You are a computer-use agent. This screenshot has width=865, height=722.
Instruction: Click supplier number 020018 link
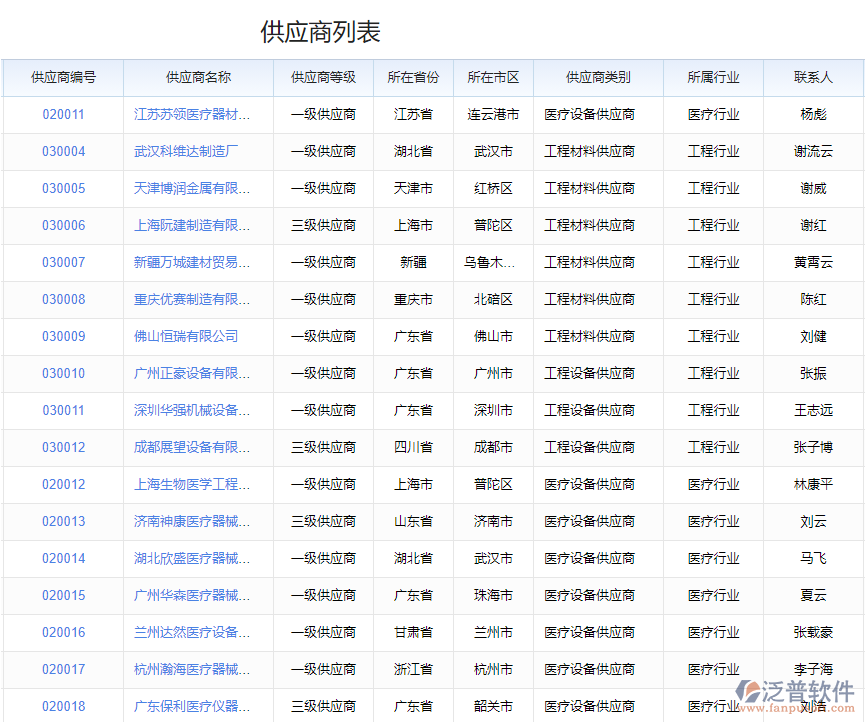coord(62,706)
